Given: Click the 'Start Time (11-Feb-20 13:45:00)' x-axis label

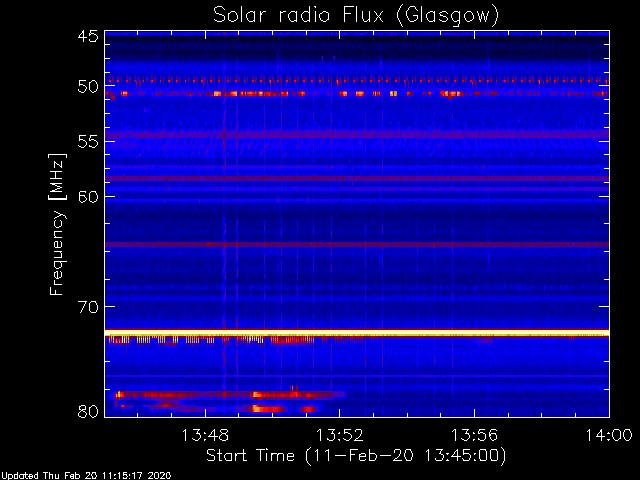Looking at the screenshot, I should point(356,455).
